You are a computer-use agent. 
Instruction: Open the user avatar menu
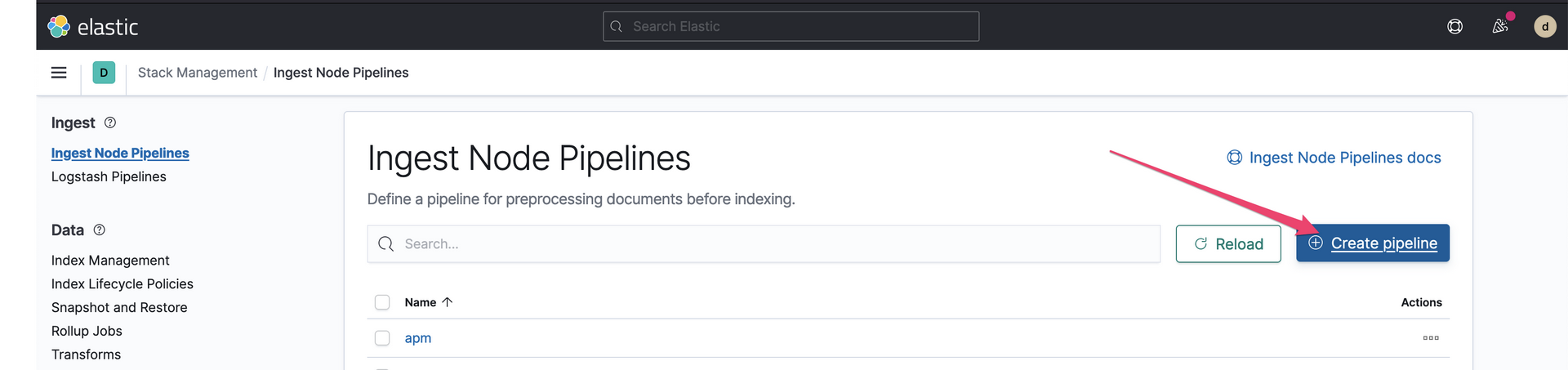1544,27
